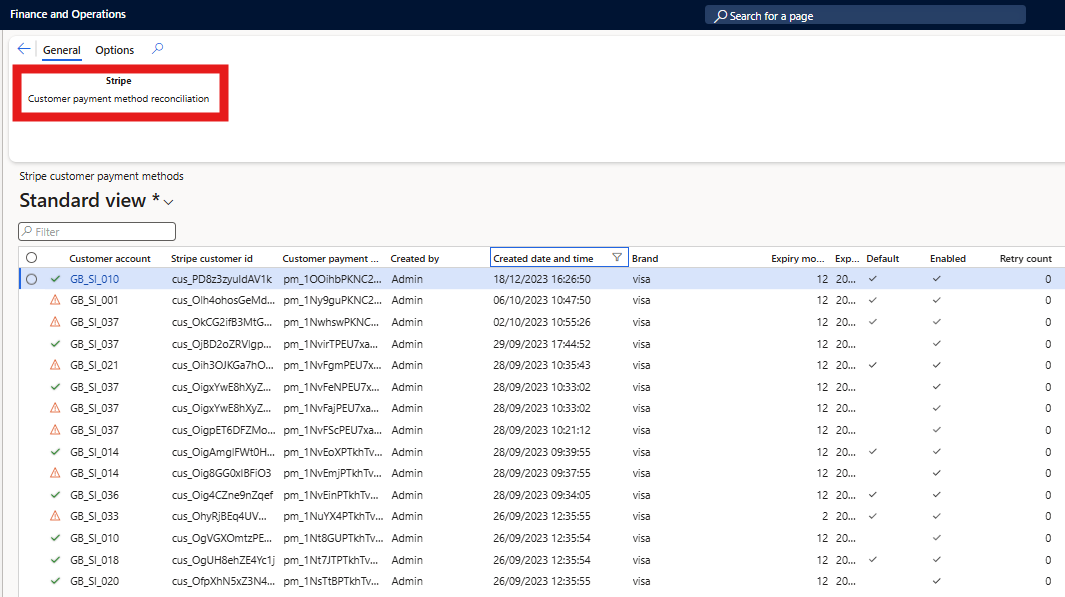Click the filter funnel on Created date column
Viewport: 1065px width, 597px height.
[617, 257]
